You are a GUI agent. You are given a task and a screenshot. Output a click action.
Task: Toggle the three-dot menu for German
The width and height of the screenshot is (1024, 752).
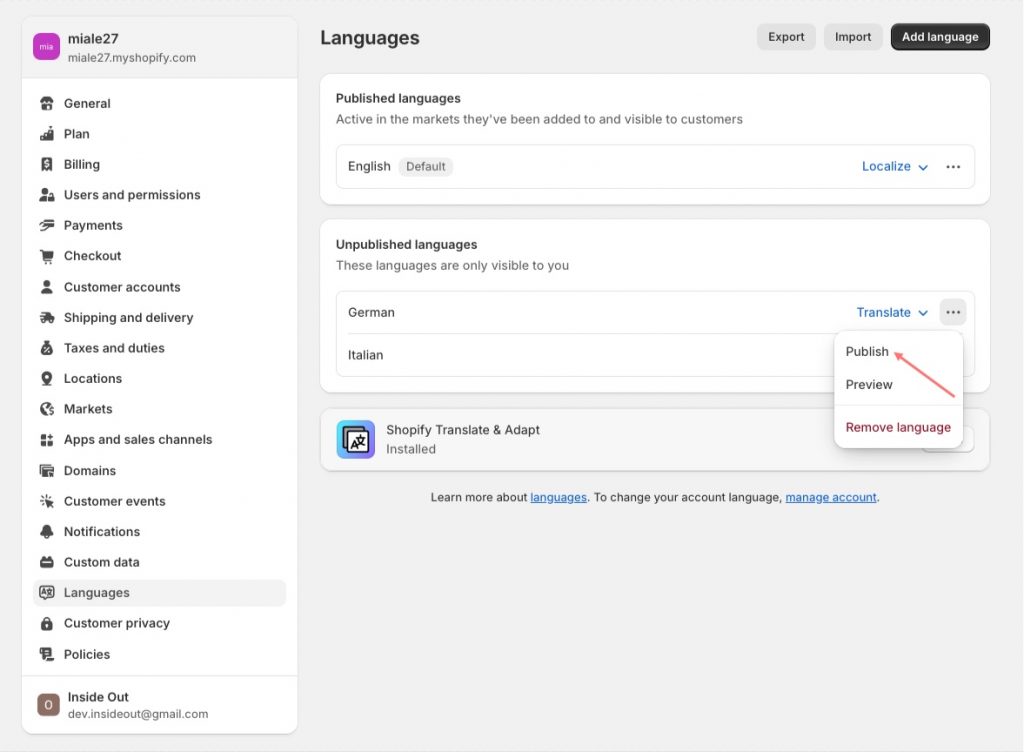tap(953, 312)
